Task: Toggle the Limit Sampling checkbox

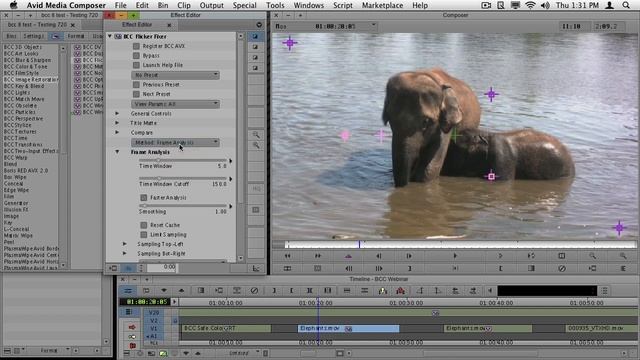Action: [x=144, y=235]
